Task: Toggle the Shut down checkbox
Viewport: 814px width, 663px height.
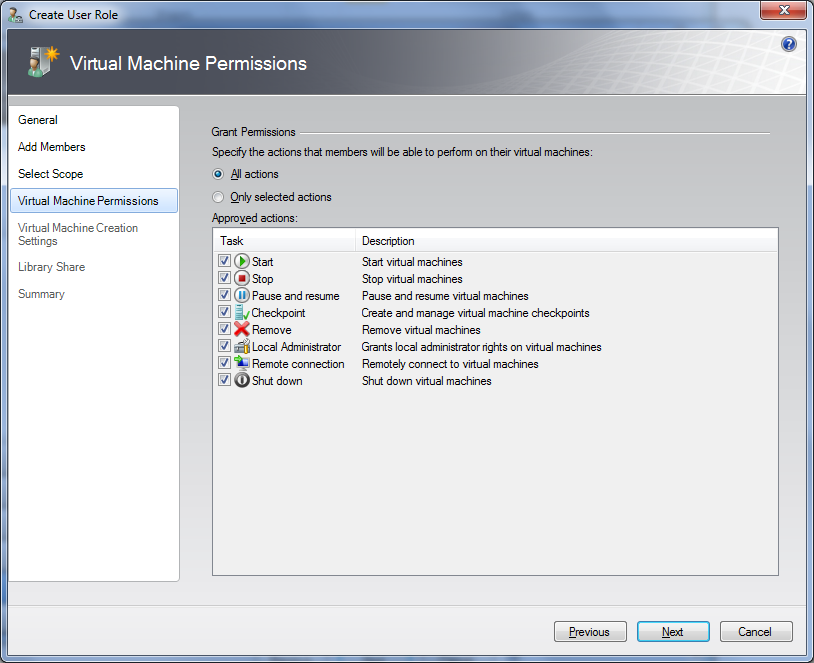Action: [x=224, y=380]
